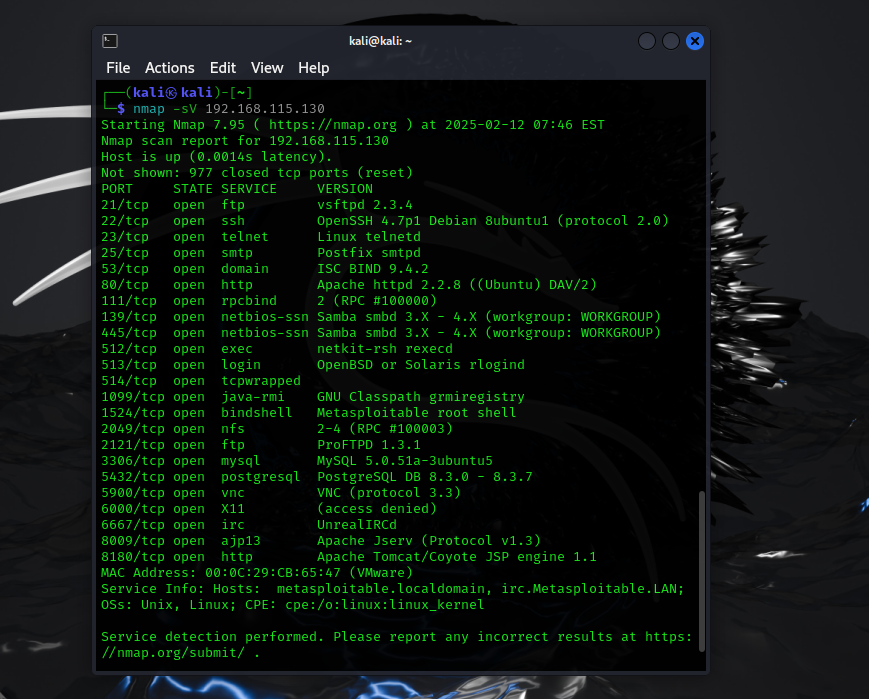This screenshot has height=699, width=869.
Task: Click 'bindshell' service name
Action: (257, 413)
